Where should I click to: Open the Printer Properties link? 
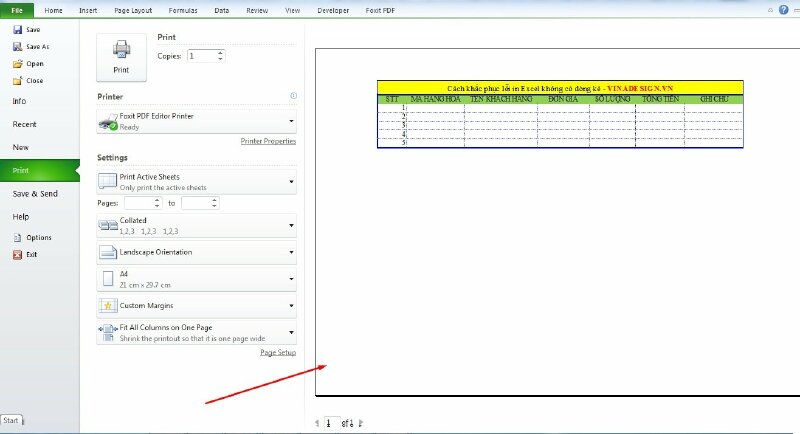tap(268, 142)
